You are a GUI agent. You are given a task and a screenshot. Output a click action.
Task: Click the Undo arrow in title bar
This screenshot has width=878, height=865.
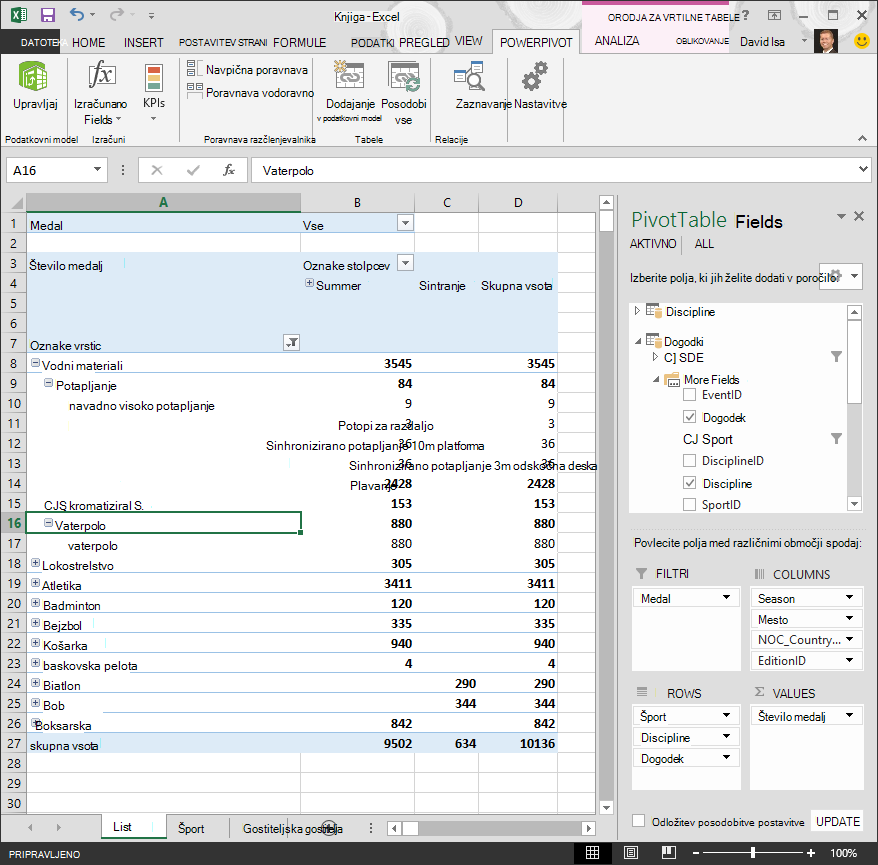click(x=77, y=15)
